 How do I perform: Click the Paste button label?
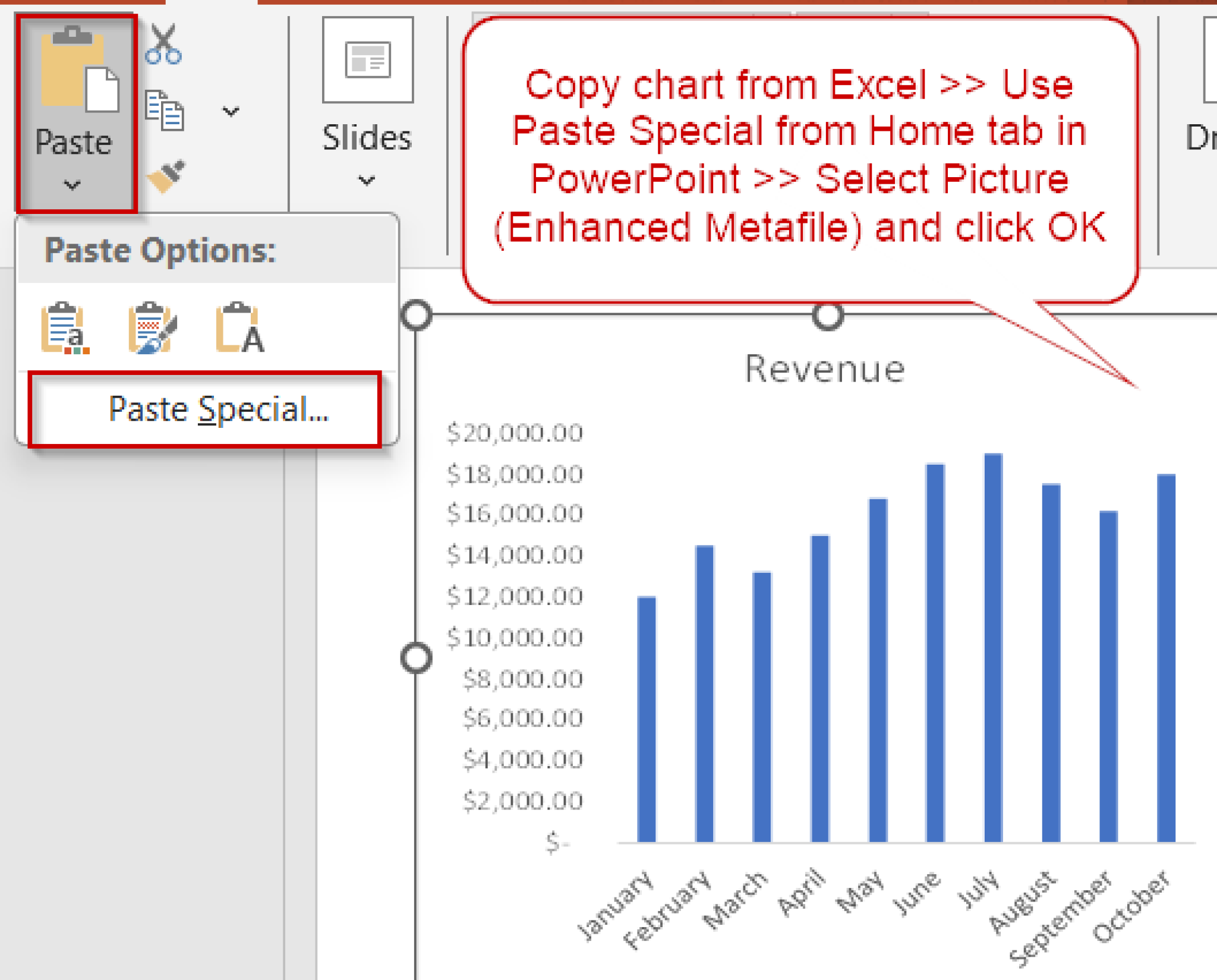(x=75, y=141)
